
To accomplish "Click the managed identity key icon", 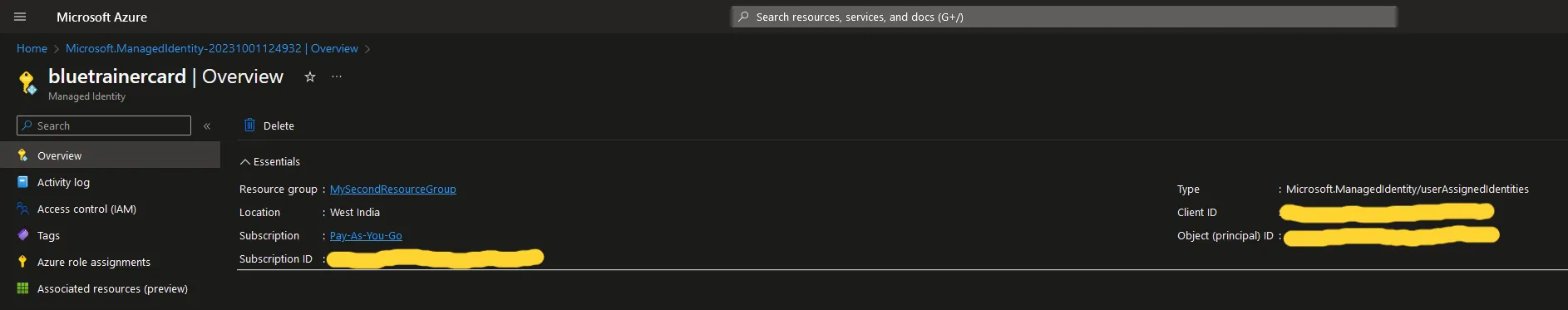I will (27, 82).
